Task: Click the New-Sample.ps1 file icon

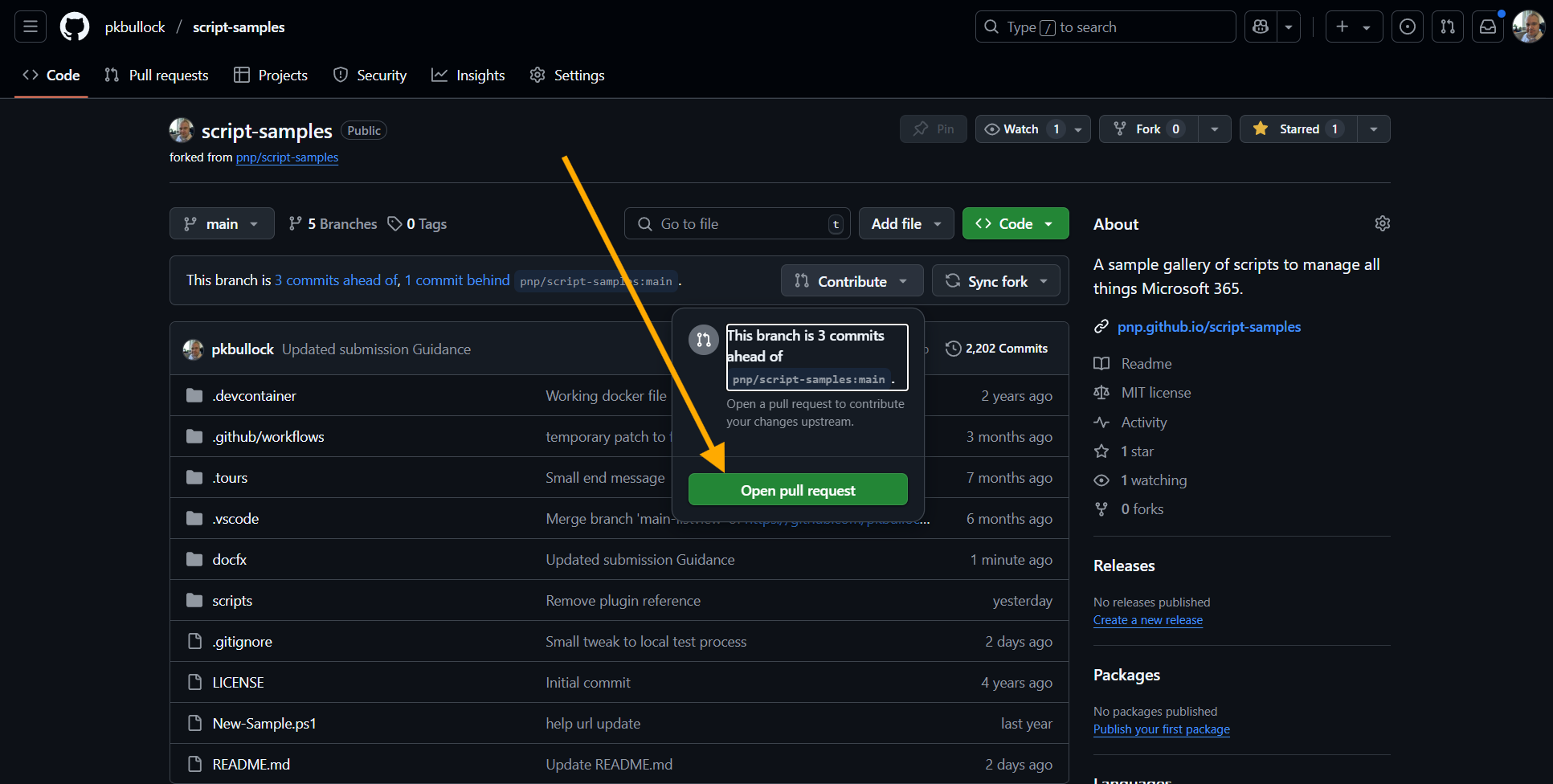Action: [194, 723]
